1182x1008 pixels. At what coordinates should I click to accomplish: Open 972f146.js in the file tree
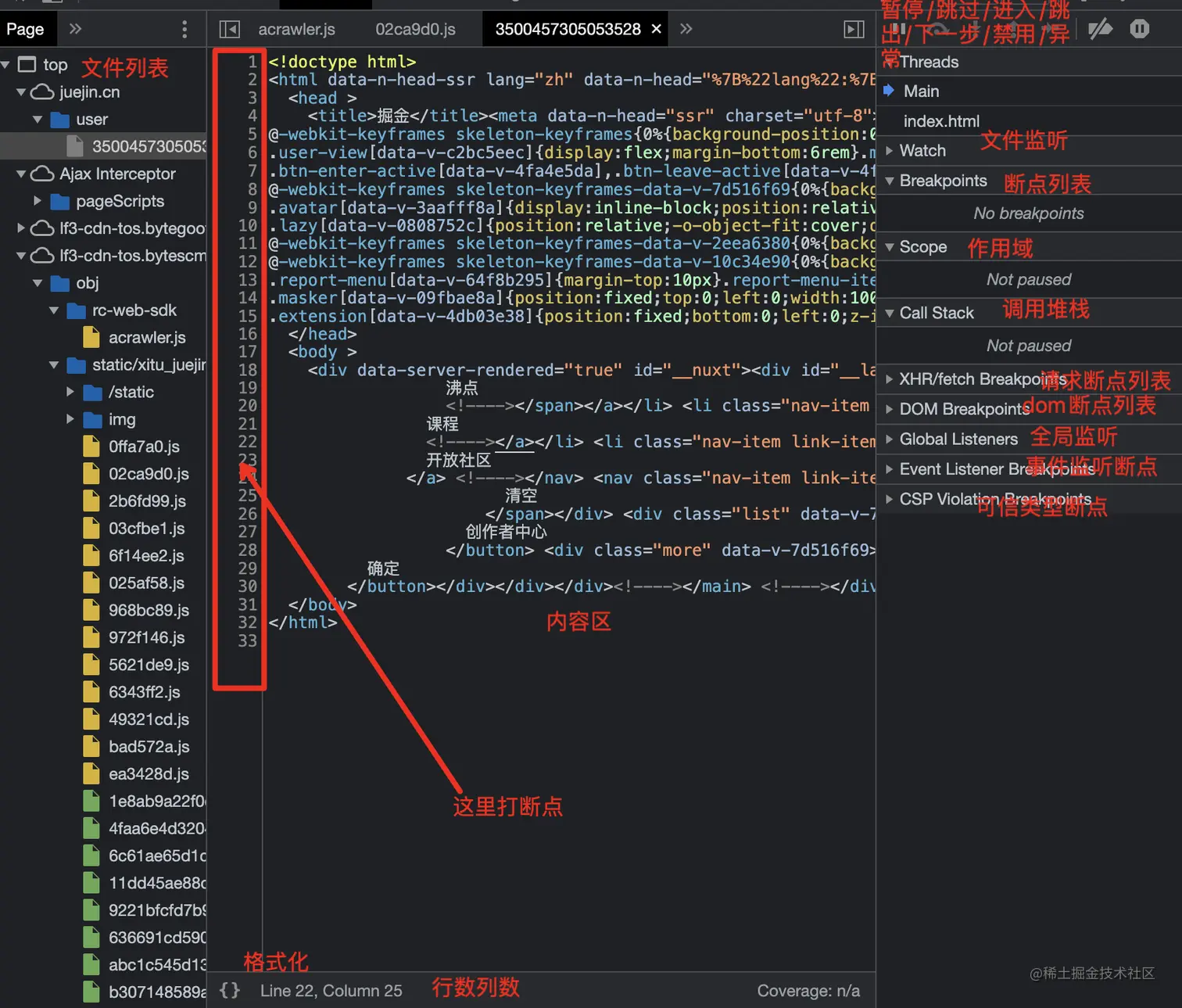(x=147, y=637)
